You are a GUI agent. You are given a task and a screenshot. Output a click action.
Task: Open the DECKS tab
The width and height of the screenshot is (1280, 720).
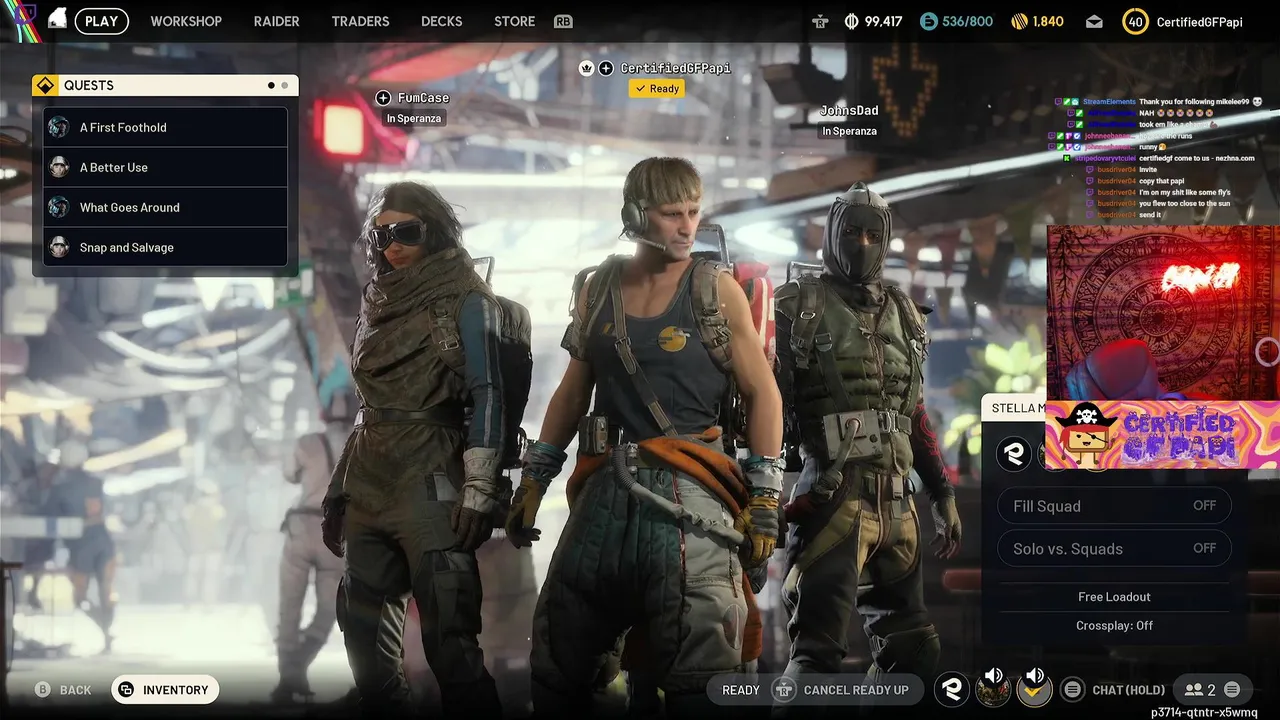[x=441, y=21]
